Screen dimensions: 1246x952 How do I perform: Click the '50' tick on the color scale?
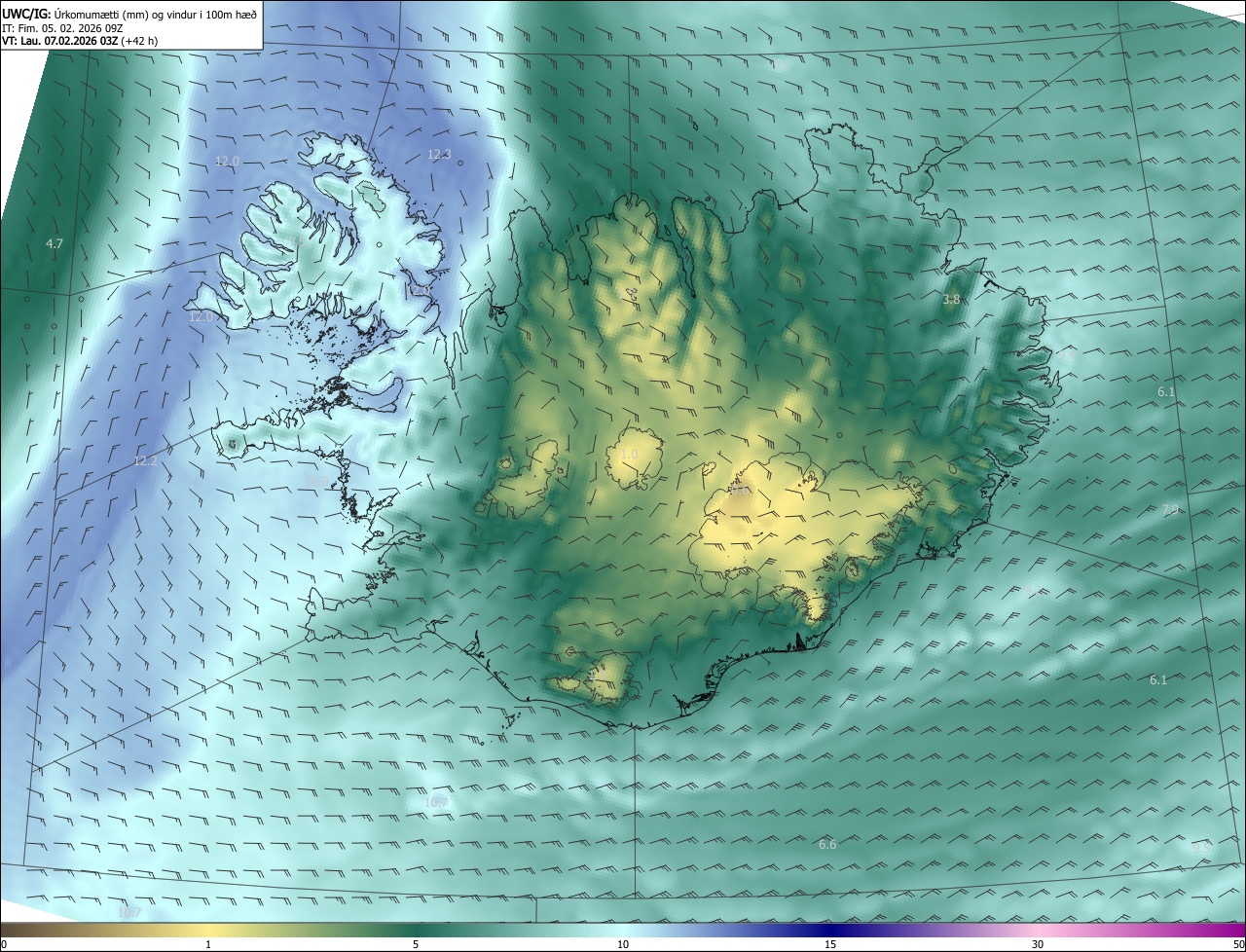1238,944
